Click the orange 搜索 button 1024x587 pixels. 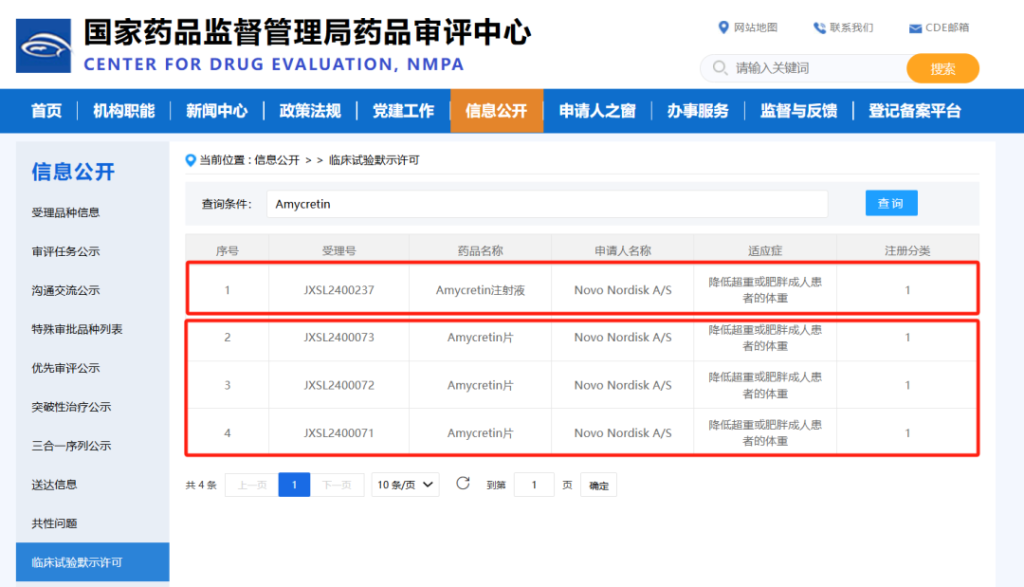point(942,69)
